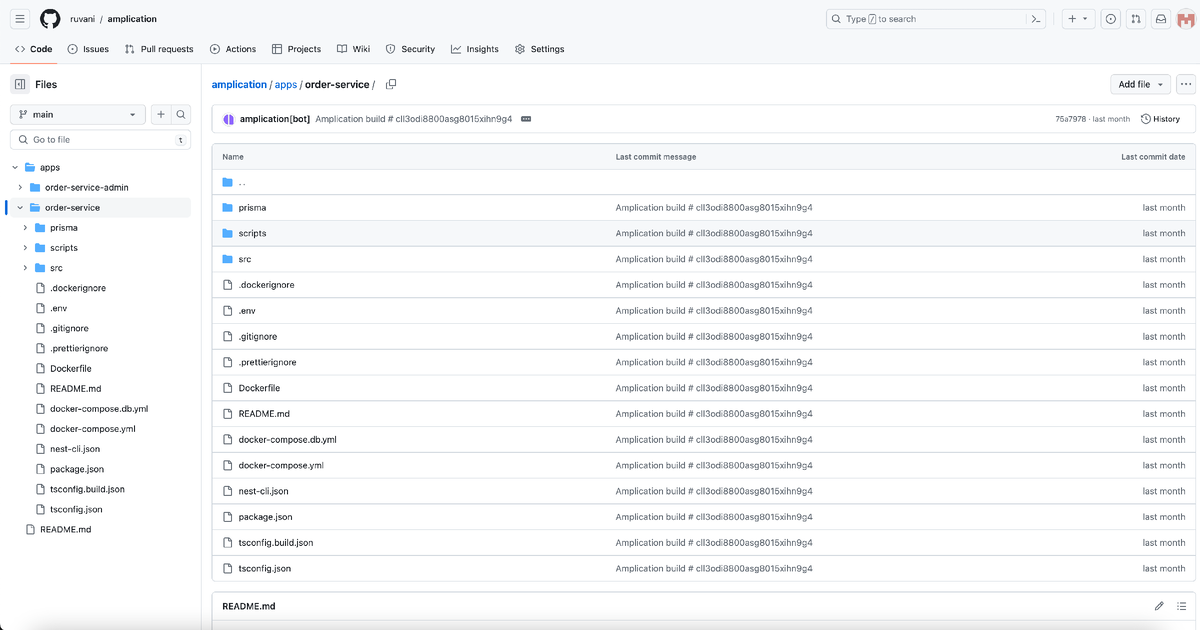Open the user profile avatar

tap(1186, 19)
